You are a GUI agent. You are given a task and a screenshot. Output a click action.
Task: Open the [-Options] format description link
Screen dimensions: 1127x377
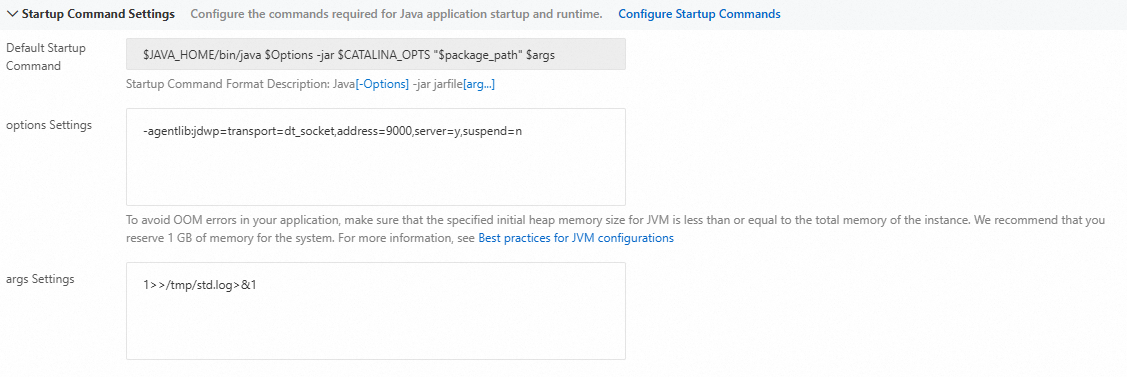click(x=382, y=84)
